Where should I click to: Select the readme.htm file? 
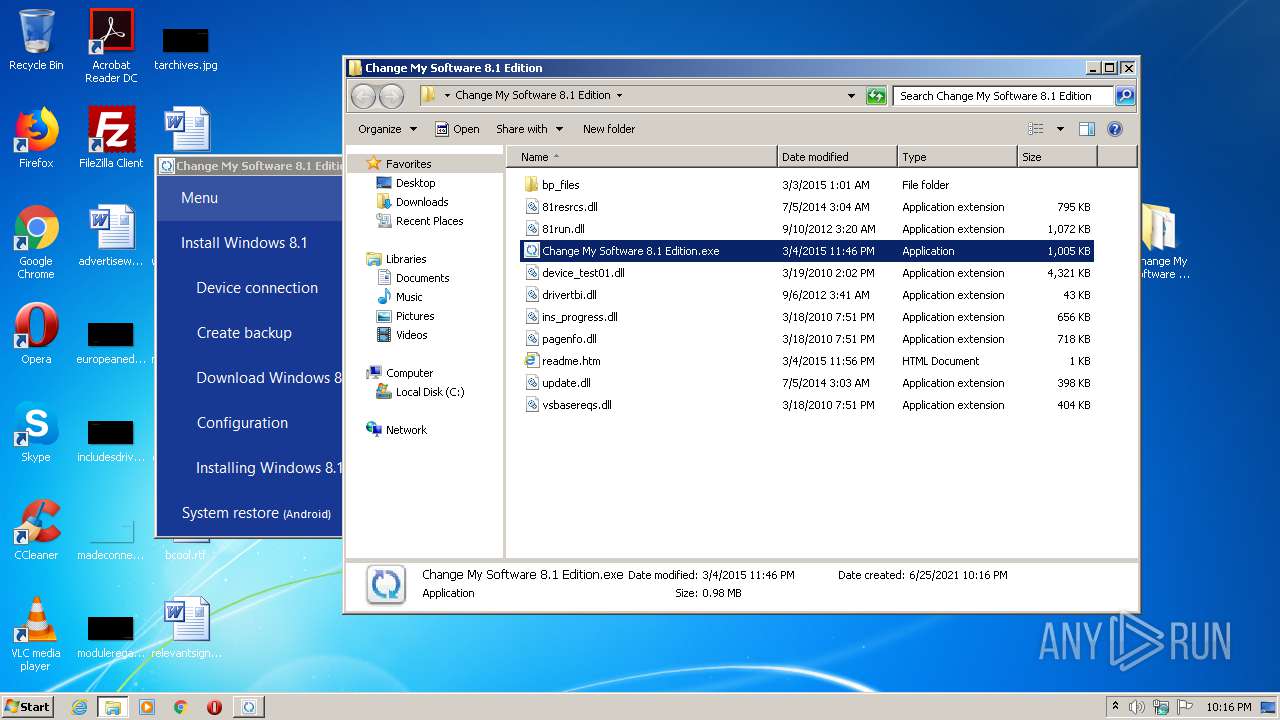(807, 361)
